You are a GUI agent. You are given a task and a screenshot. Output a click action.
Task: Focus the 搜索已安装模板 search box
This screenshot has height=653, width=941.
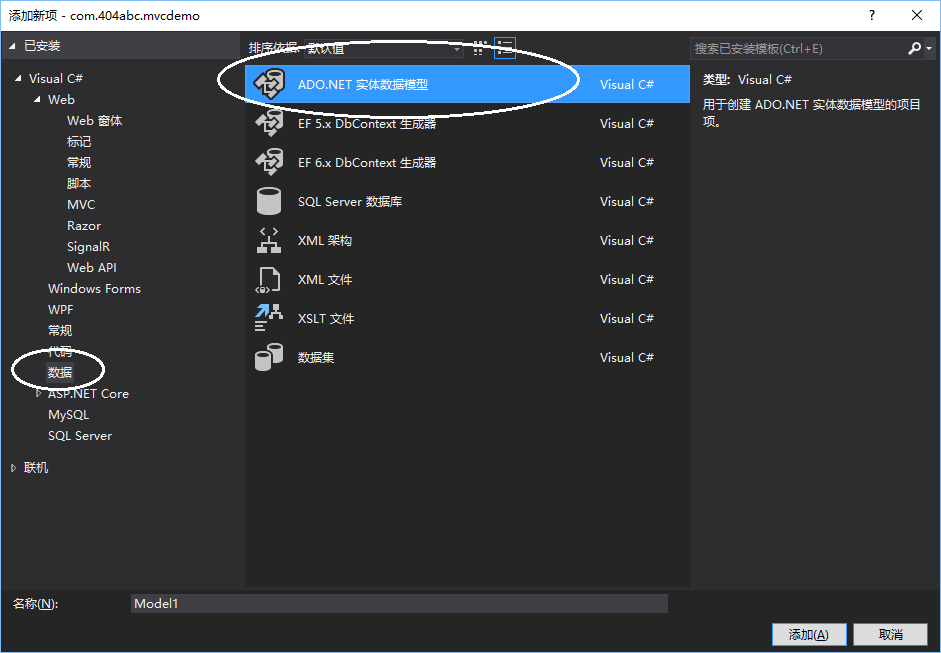coord(798,49)
